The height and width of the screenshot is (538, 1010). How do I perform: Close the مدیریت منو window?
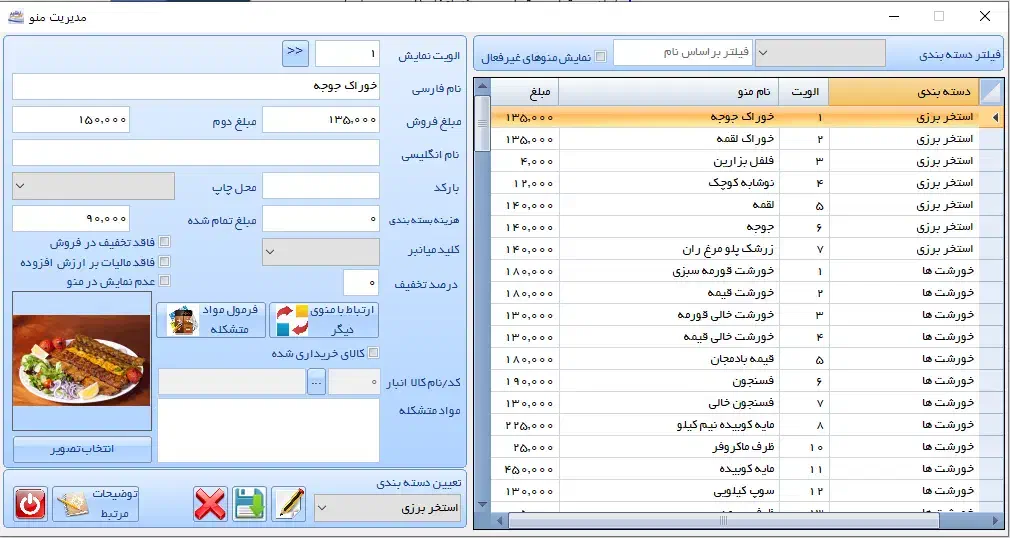(985, 17)
